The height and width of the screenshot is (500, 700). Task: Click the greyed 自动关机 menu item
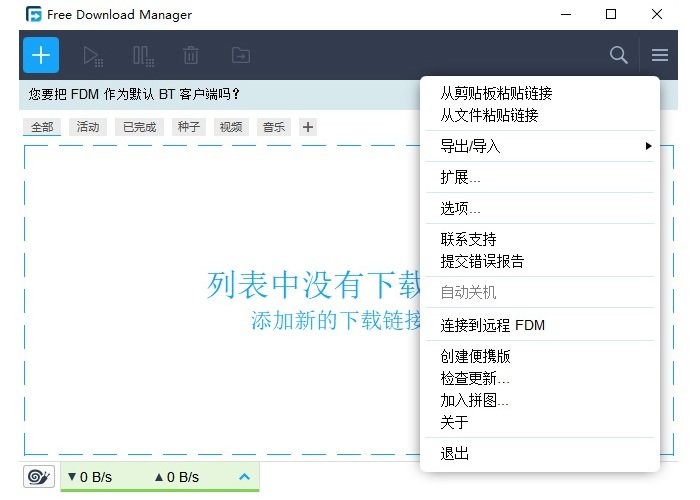(540, 292)
